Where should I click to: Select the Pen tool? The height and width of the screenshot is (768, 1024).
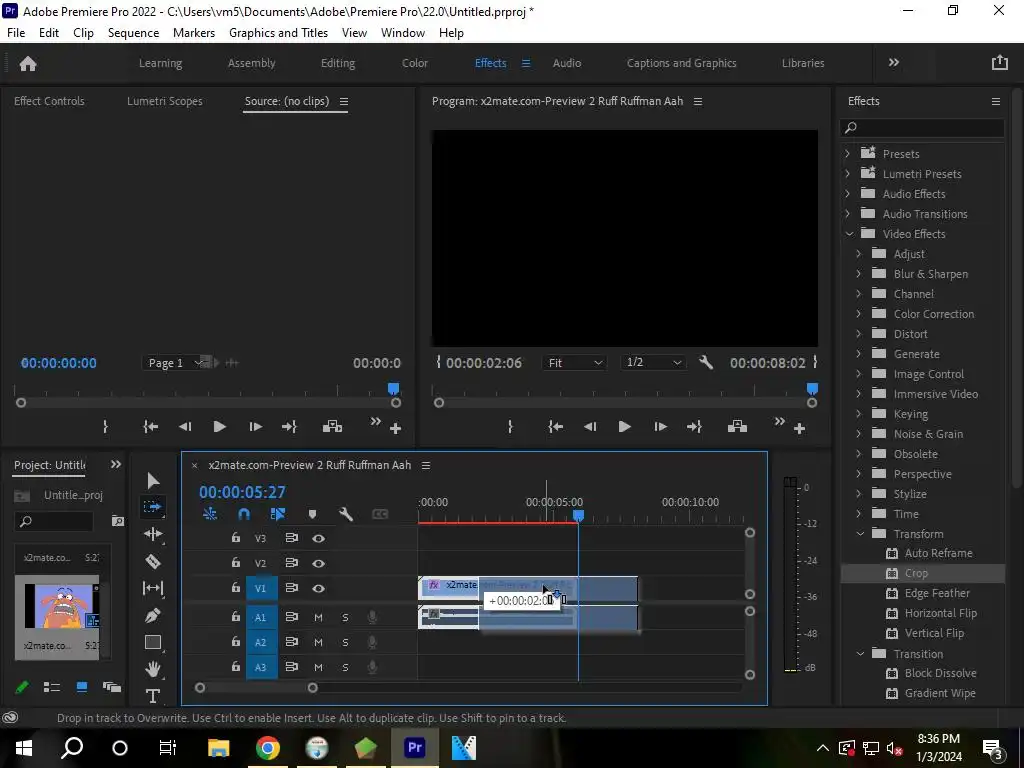[153, 615]
